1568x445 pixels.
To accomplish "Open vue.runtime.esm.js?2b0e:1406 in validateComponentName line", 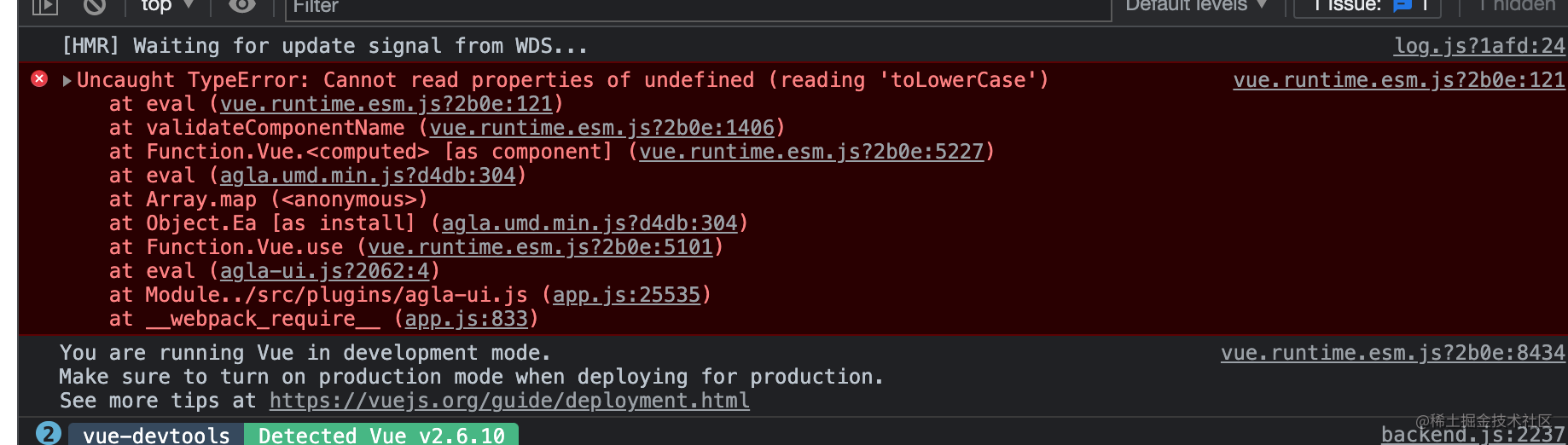I will pos(601,128).
